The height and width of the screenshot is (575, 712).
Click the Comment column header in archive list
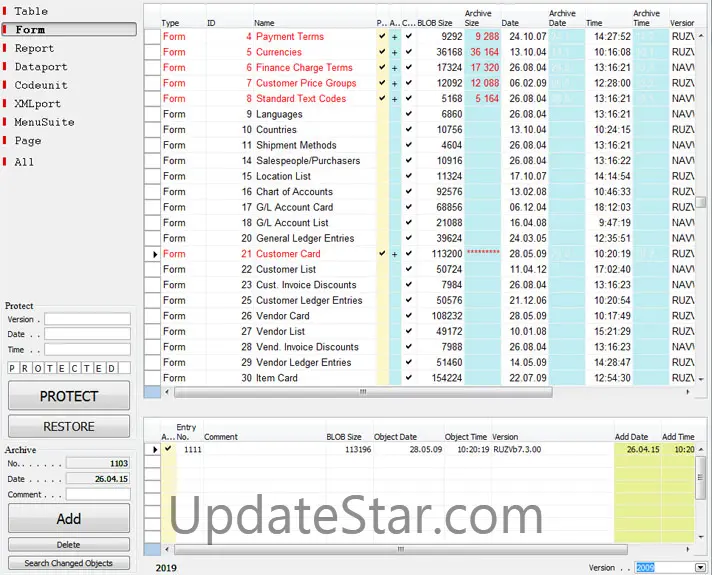pyautogui.click(x=221, y=437)
